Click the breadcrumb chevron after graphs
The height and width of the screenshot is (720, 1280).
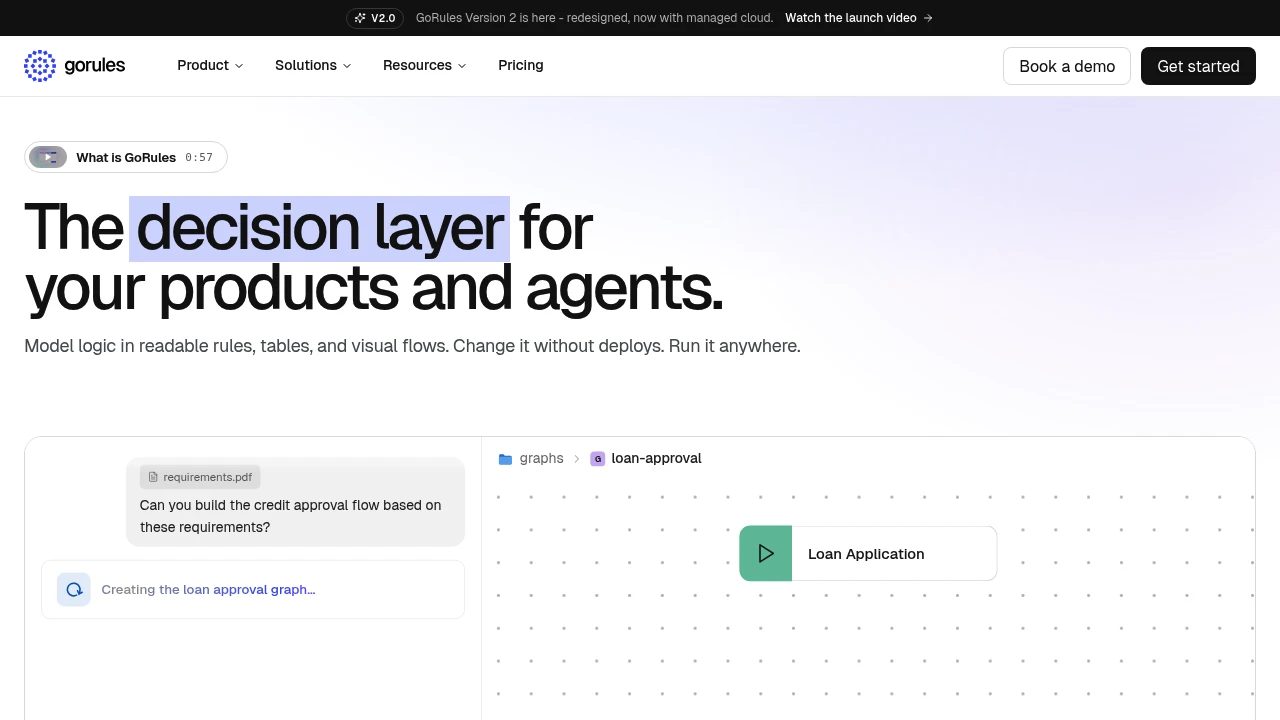(x=577, y=459)
